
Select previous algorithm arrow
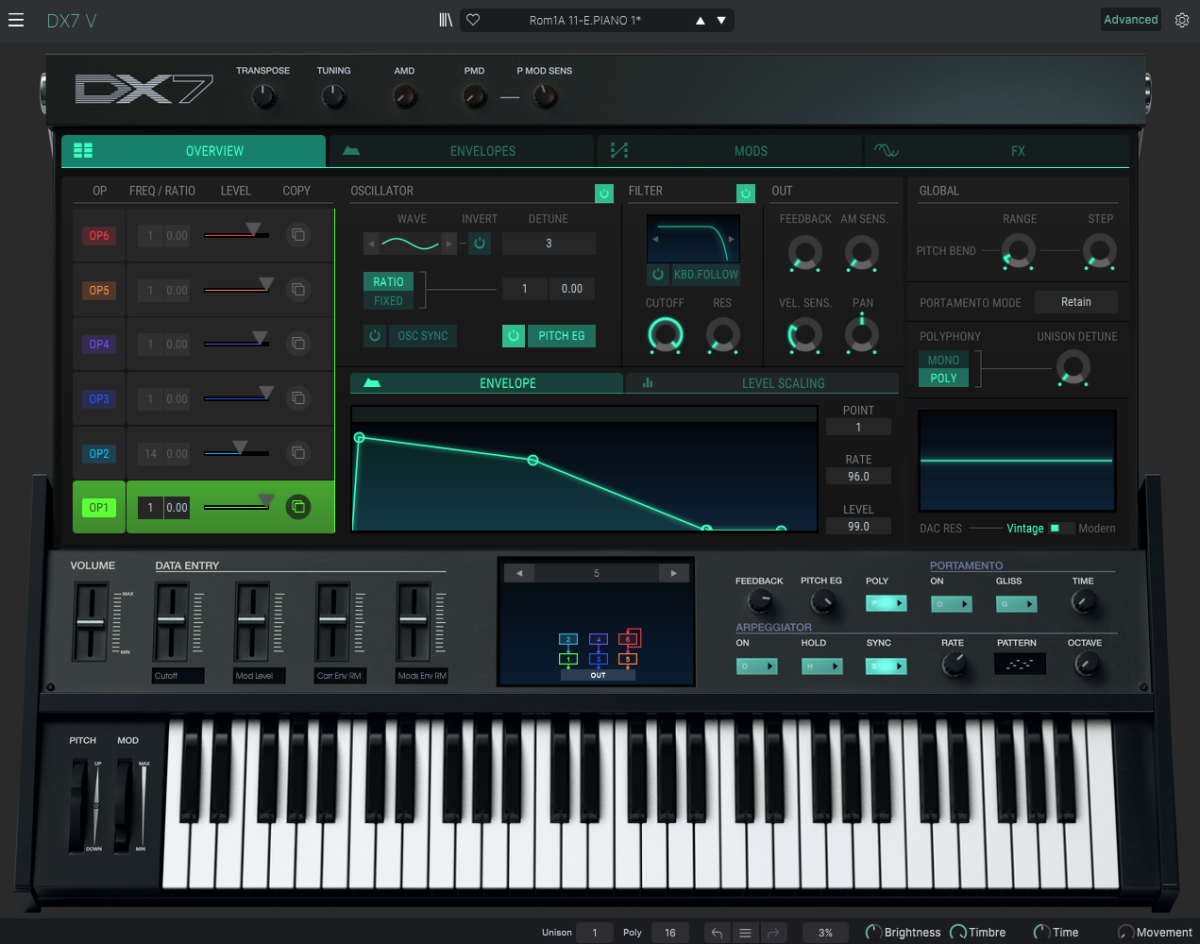(x=518, y=573)
